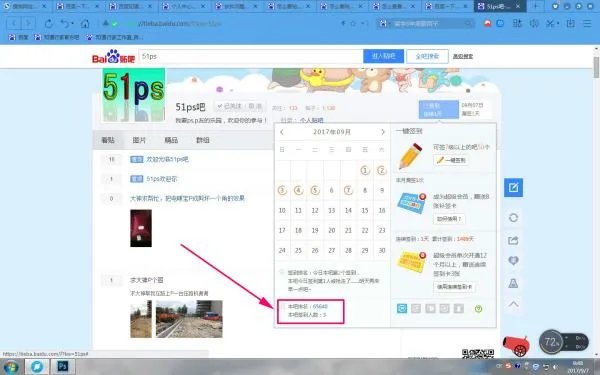Click the 全吧搜索 button
This screenshot has width=600, height=375.
point(427,56)
